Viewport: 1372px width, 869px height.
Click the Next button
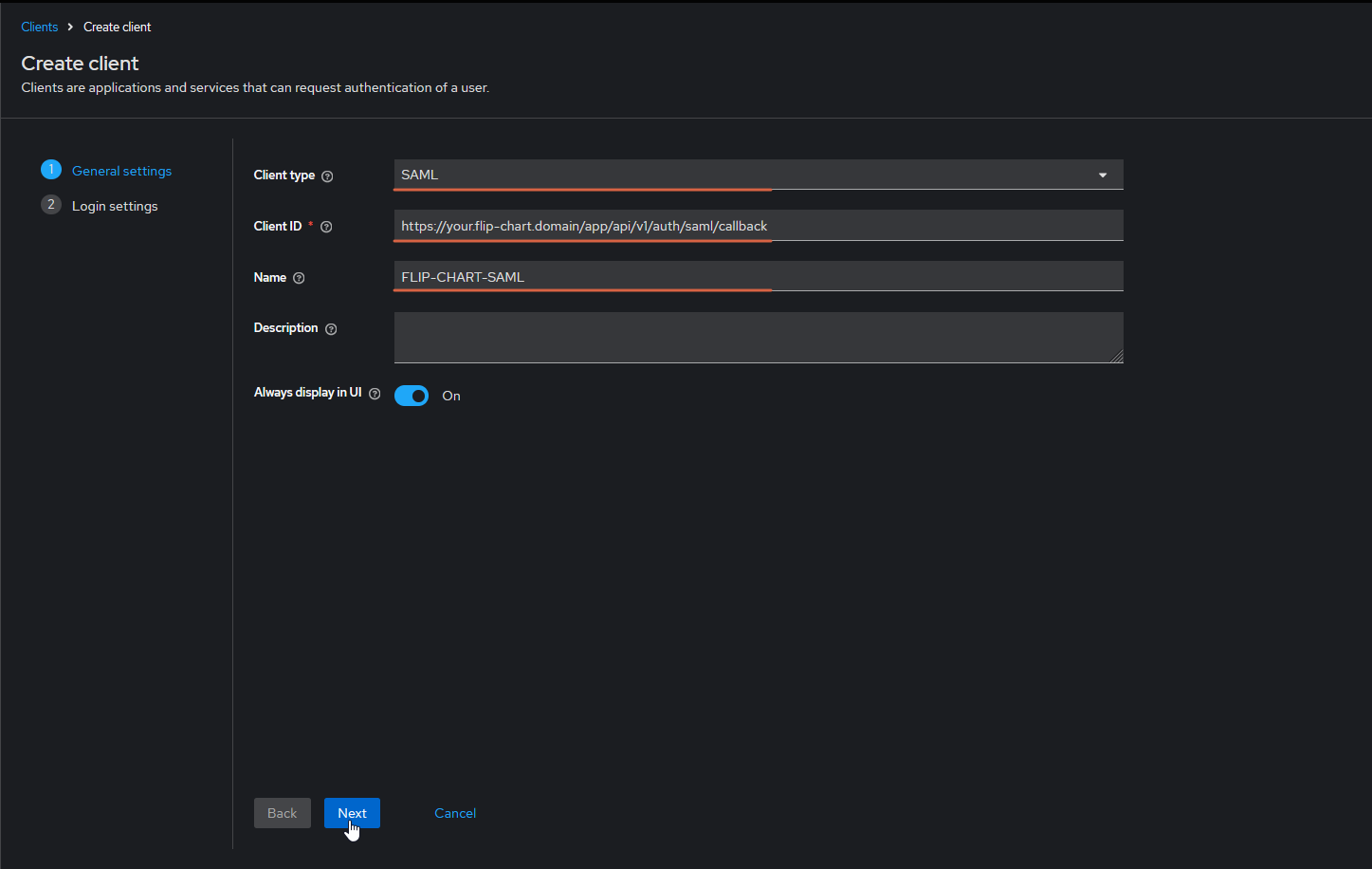[352, 813]
